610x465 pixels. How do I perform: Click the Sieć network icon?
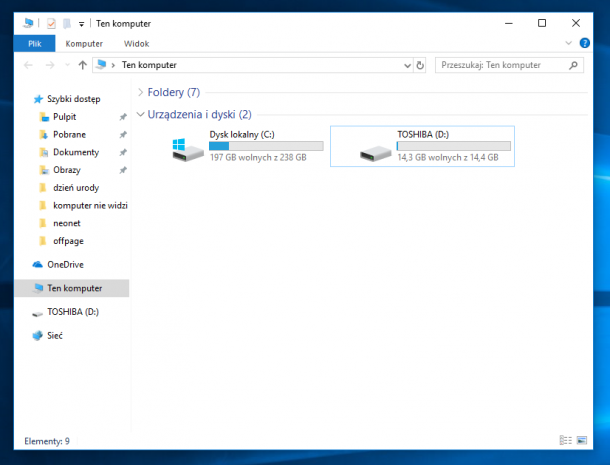pyautogui.click(x=37, y=335)
